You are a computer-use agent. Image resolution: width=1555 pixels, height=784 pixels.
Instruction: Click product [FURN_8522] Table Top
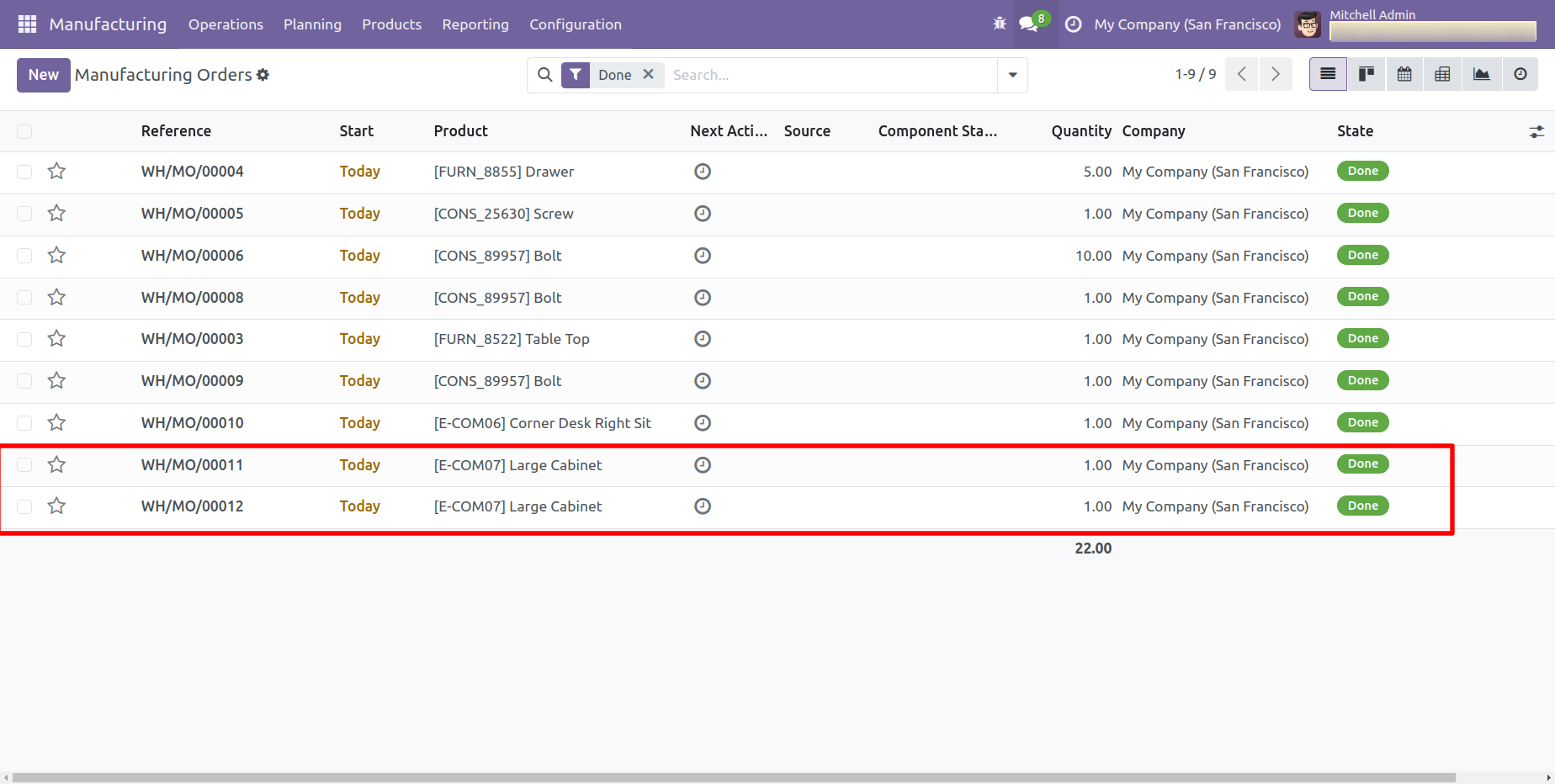click(512, 339)
